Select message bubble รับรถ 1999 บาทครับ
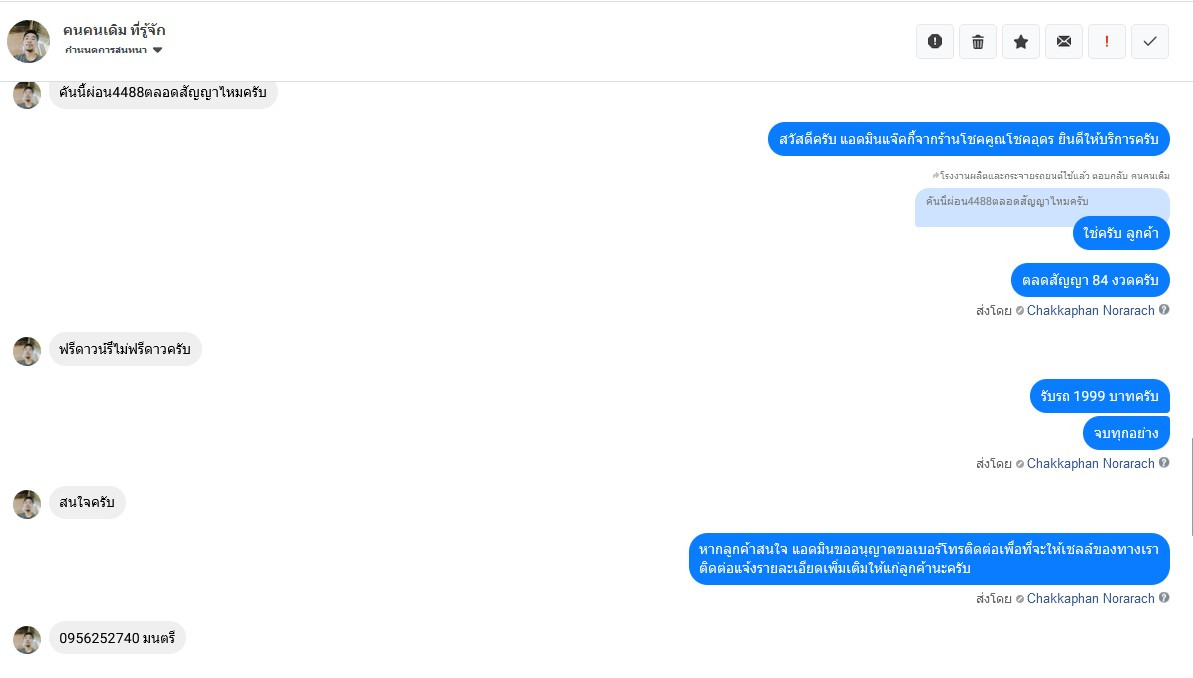1193x678 pixels. [1099, 396]
